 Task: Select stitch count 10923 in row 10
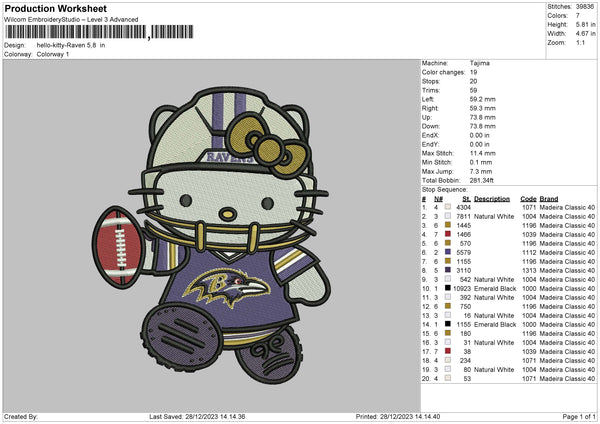tap(462, 289)
